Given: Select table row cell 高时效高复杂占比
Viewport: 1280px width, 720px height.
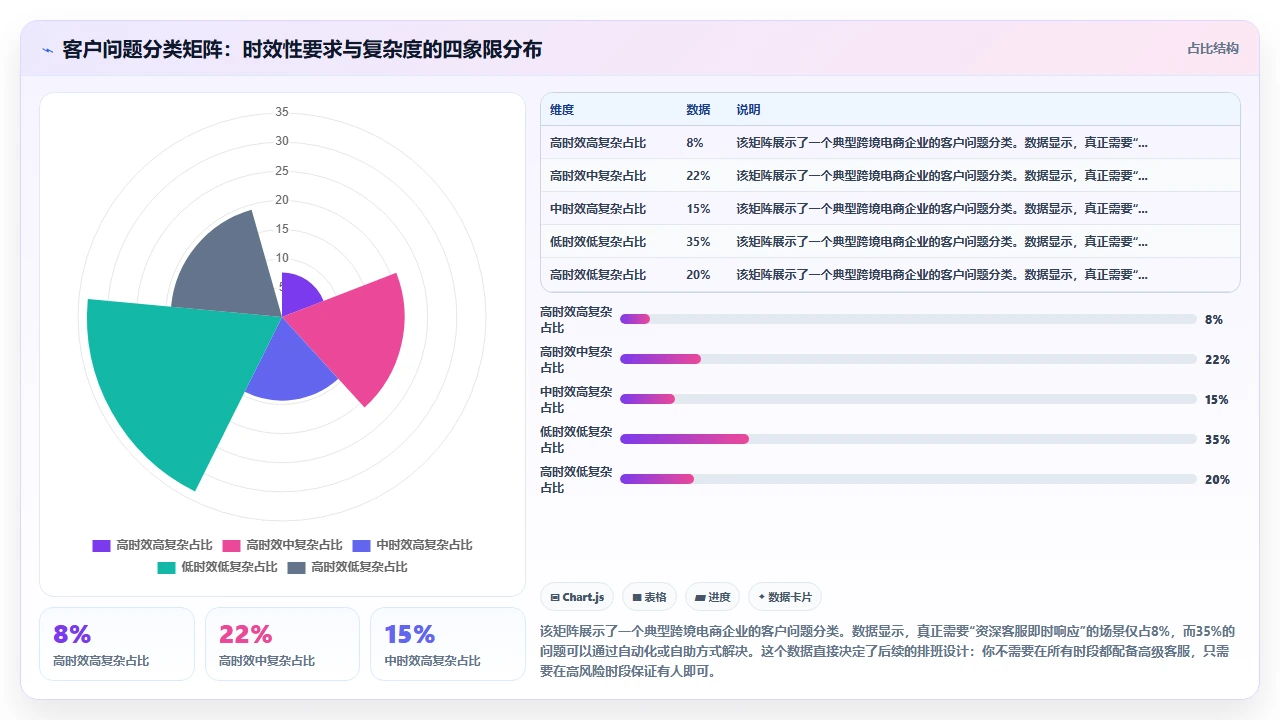Looking at the screenshot, I should pyautogui.click(x=598, y=143).
